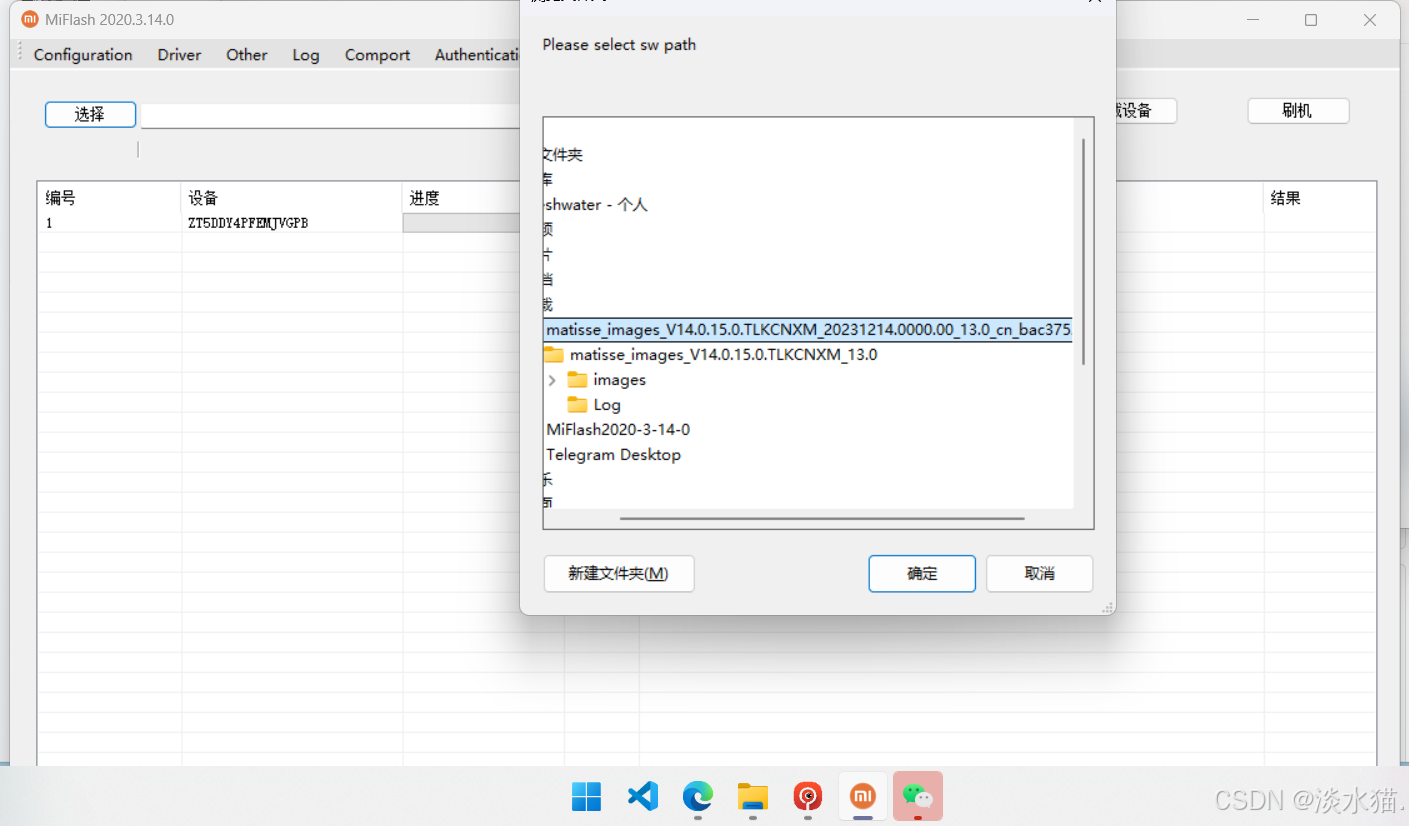Select the MiFlash2020-3-14-0 folder
1409x826 pixels.
click(x=618, y=430)
